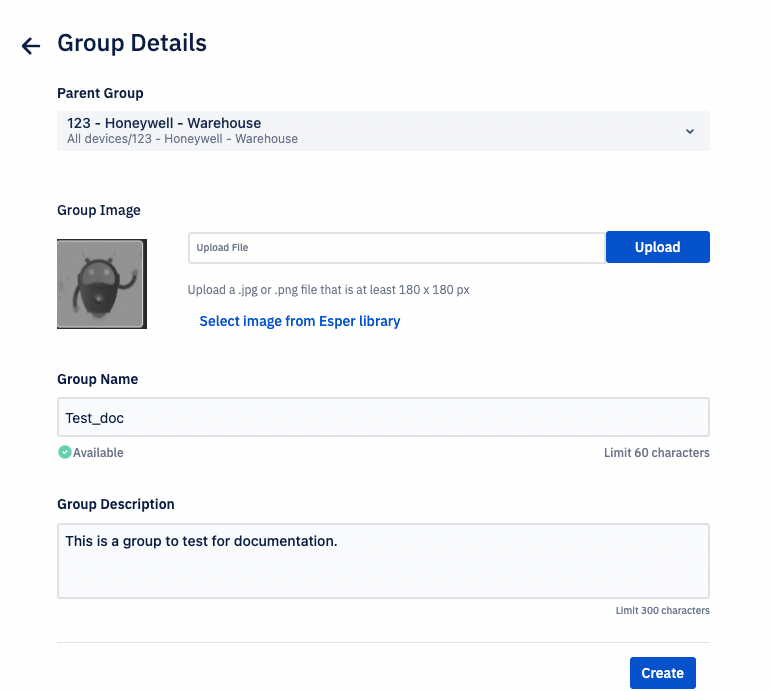The width and height of the screenshot is (771, 691).
Task: Go back using the left arrow icon
Action: click(31, 46)
